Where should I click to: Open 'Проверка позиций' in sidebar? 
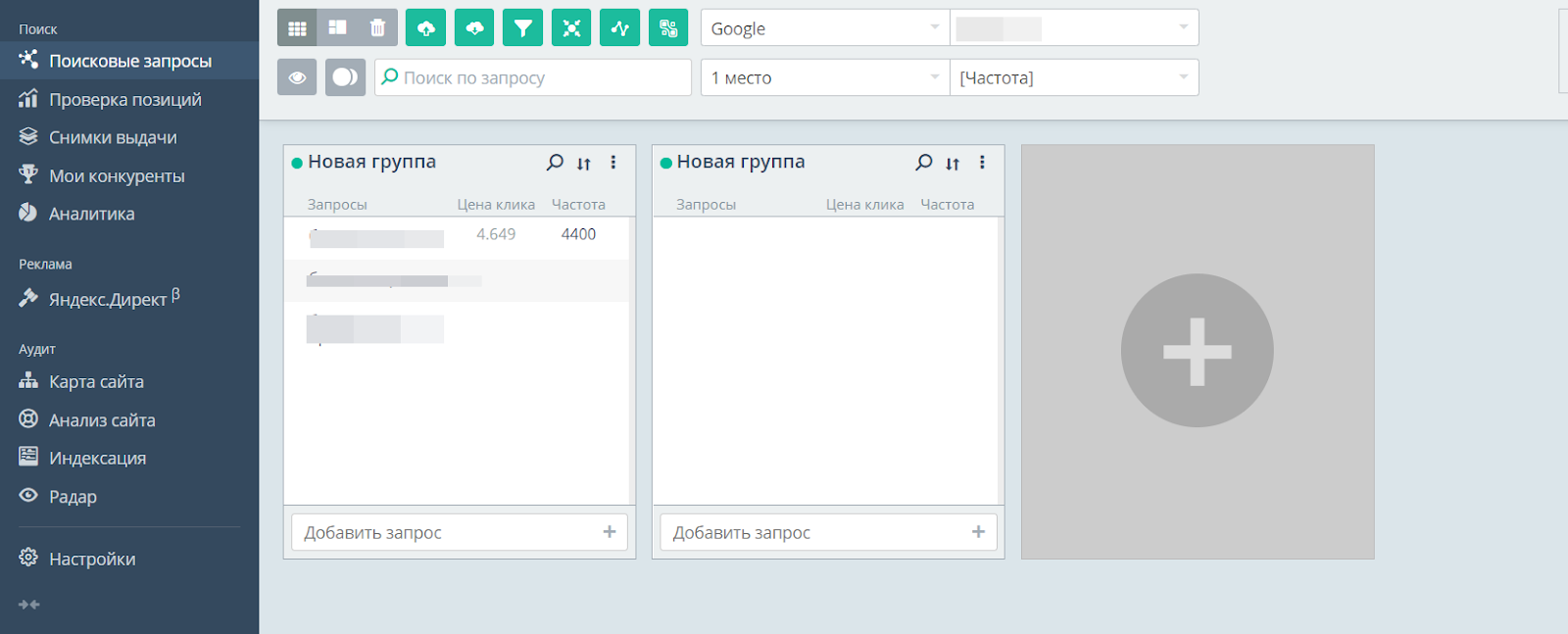124,100
